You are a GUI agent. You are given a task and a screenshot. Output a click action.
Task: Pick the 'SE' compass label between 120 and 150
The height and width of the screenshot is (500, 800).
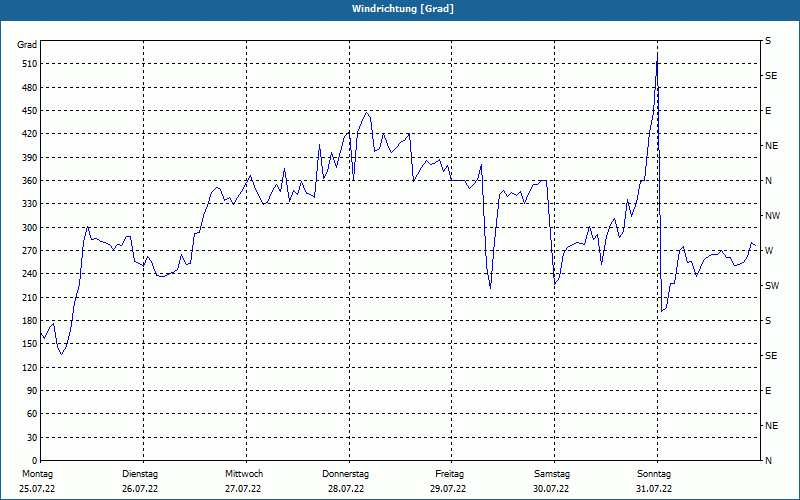coord(771,356)
